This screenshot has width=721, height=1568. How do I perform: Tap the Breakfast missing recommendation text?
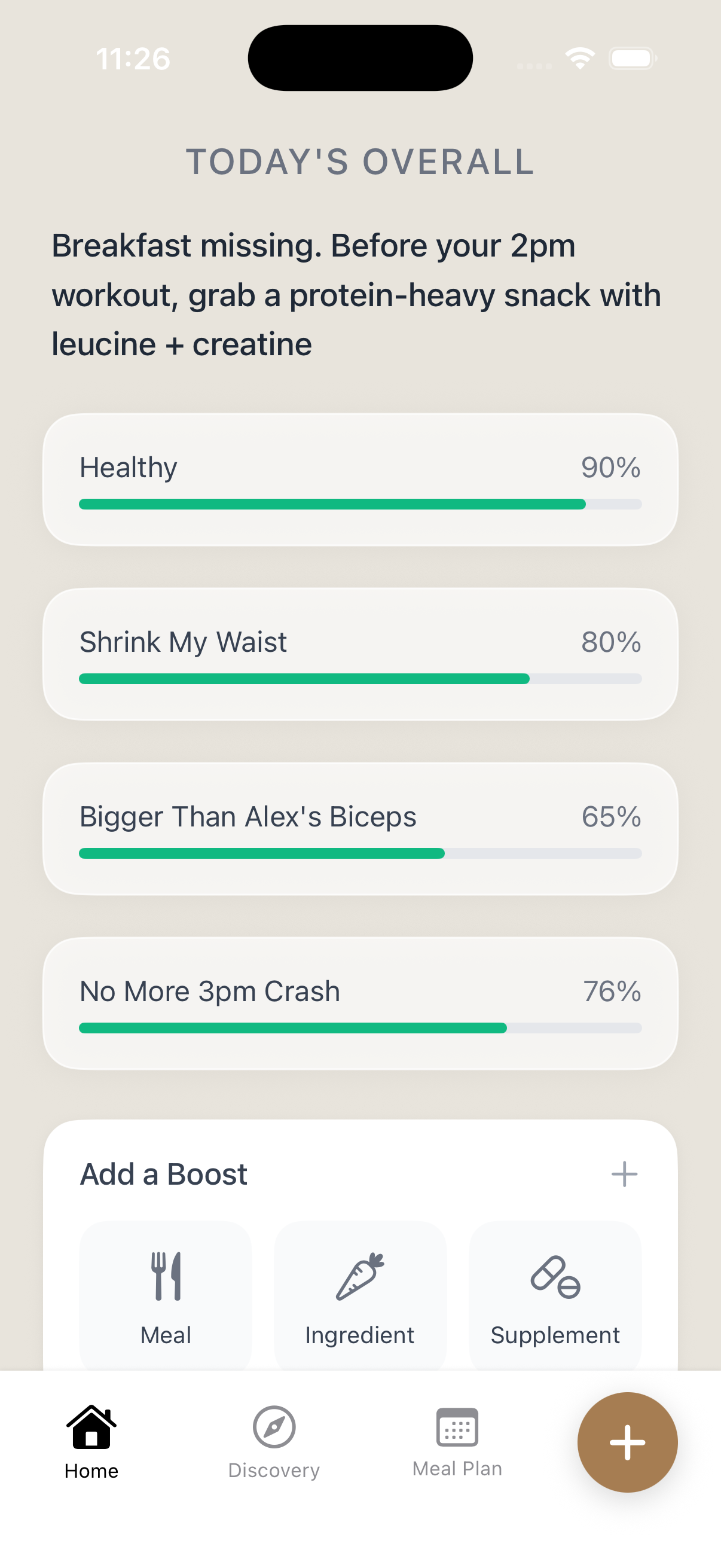[x=356, y=295]
